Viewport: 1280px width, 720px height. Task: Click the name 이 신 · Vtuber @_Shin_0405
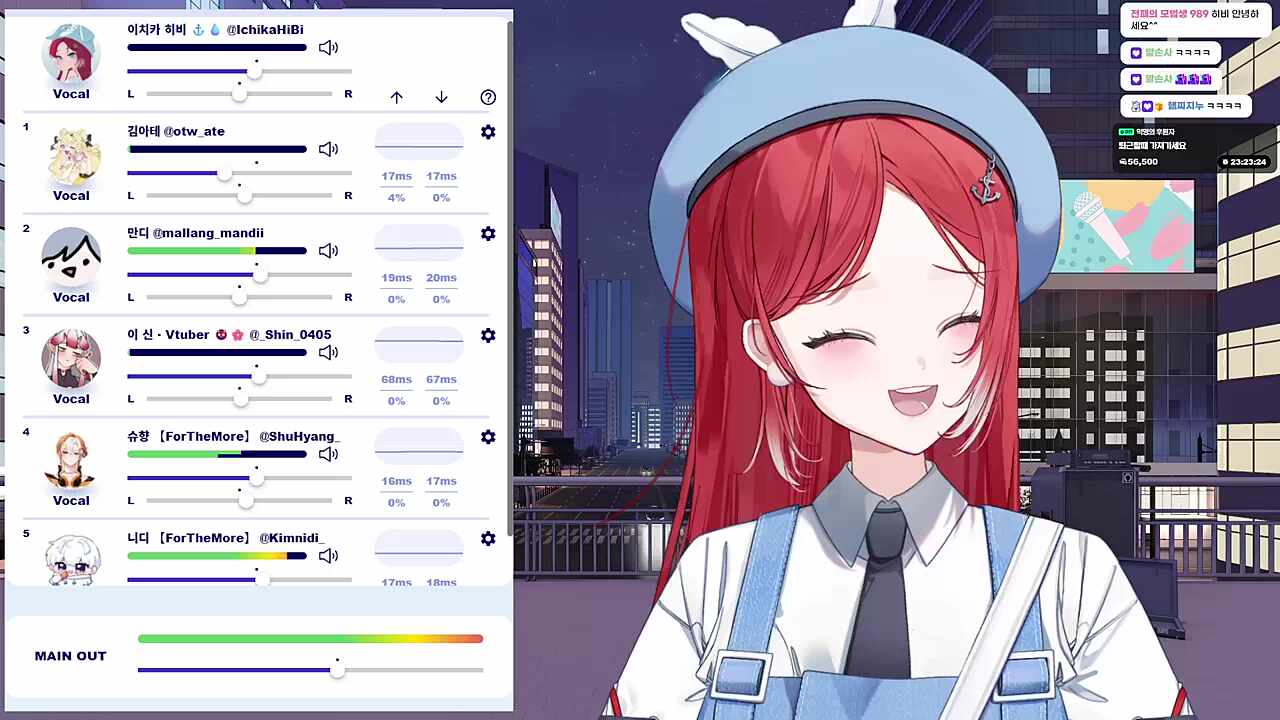point(229,334)
